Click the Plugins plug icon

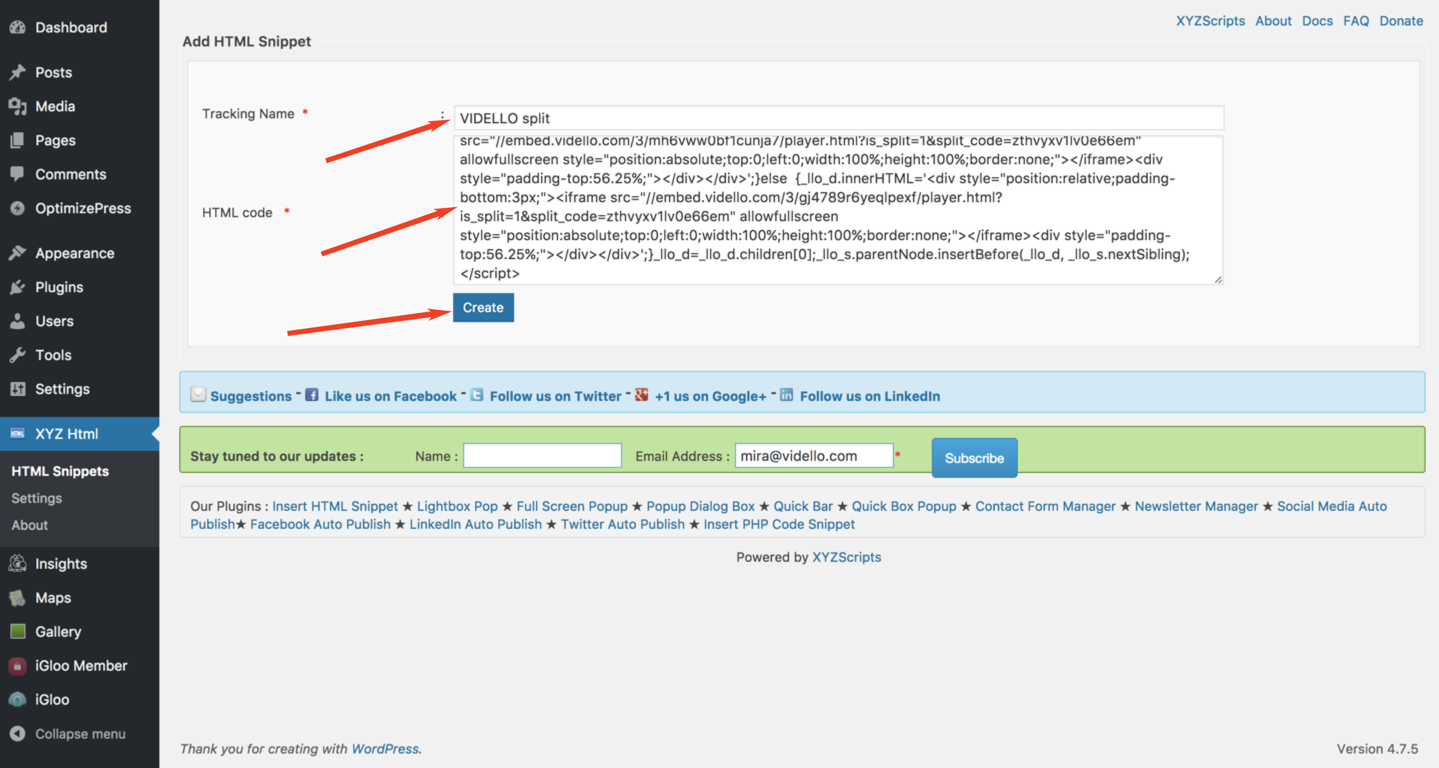coord(18,287)
